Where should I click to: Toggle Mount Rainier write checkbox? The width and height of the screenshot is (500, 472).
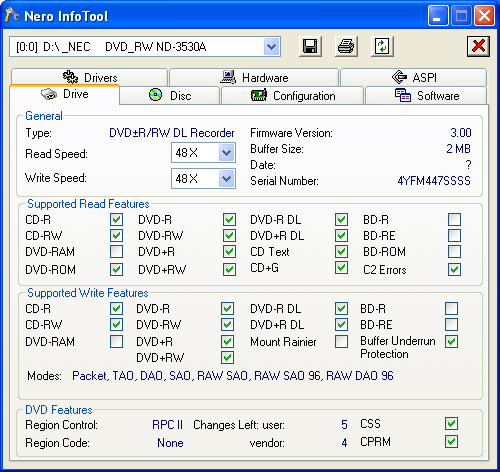[x=341, y=341]
